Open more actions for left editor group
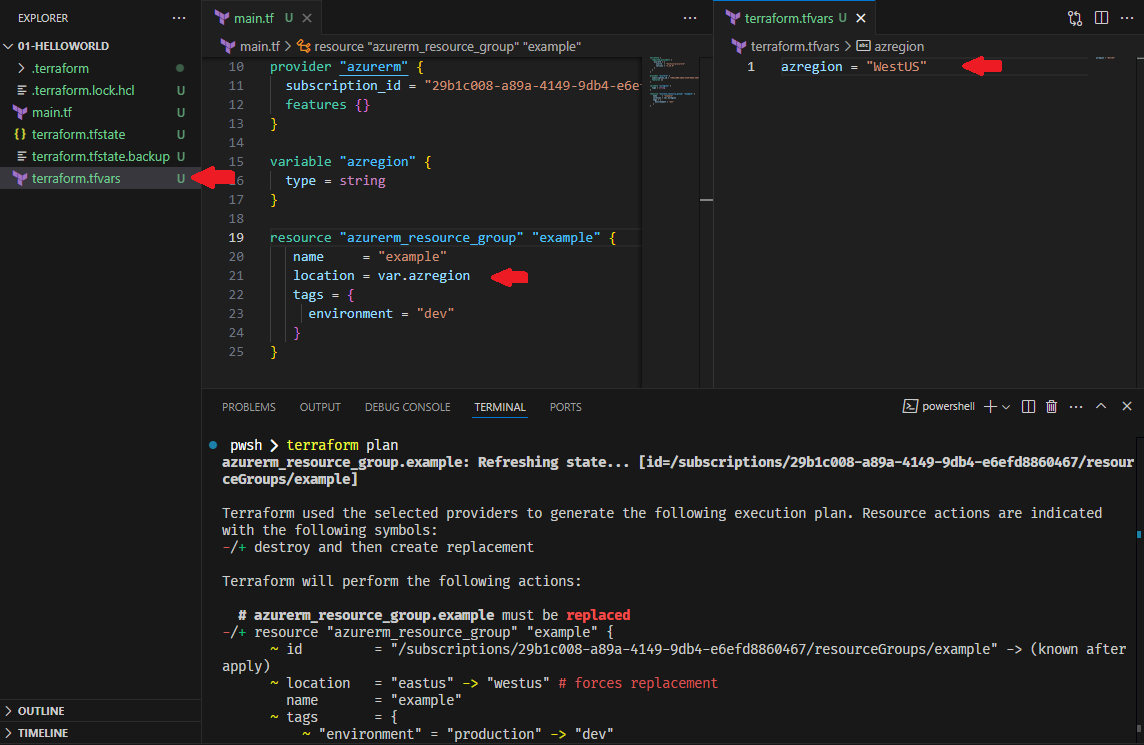1144x745 pixels. 689,18
